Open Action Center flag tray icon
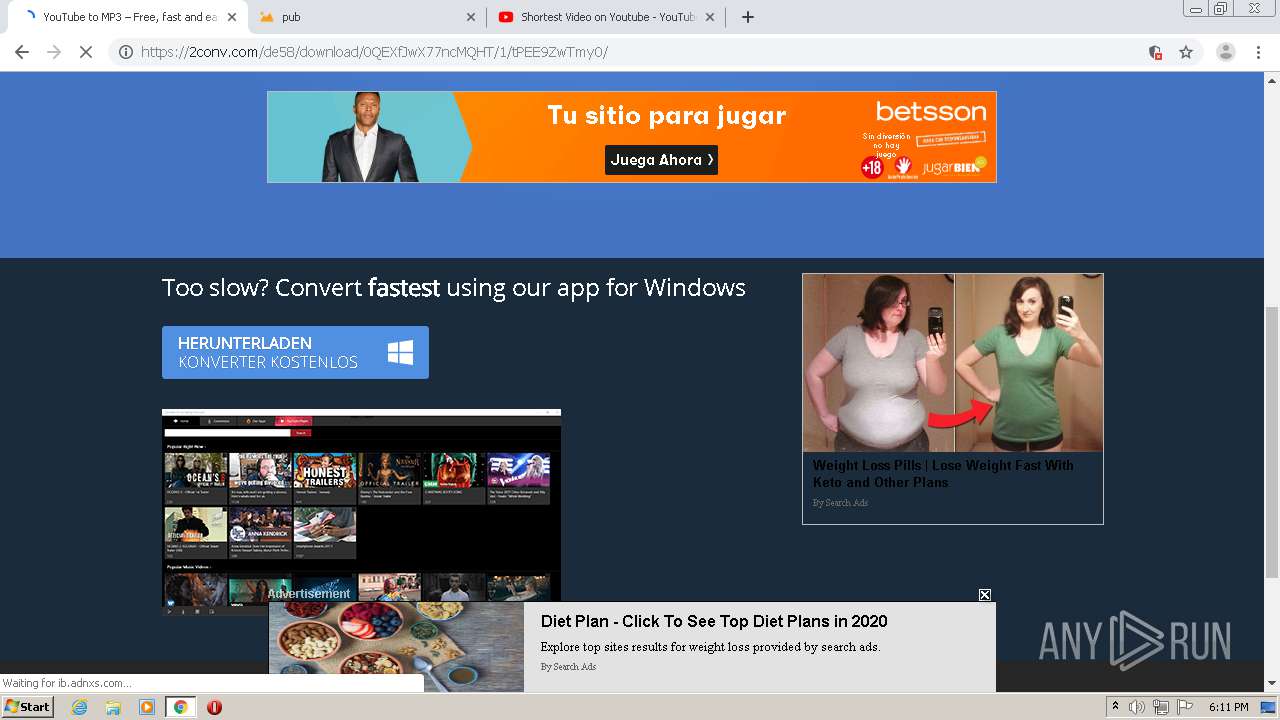The width and height of the screenshot is (1280, 720). [1185, 707]
